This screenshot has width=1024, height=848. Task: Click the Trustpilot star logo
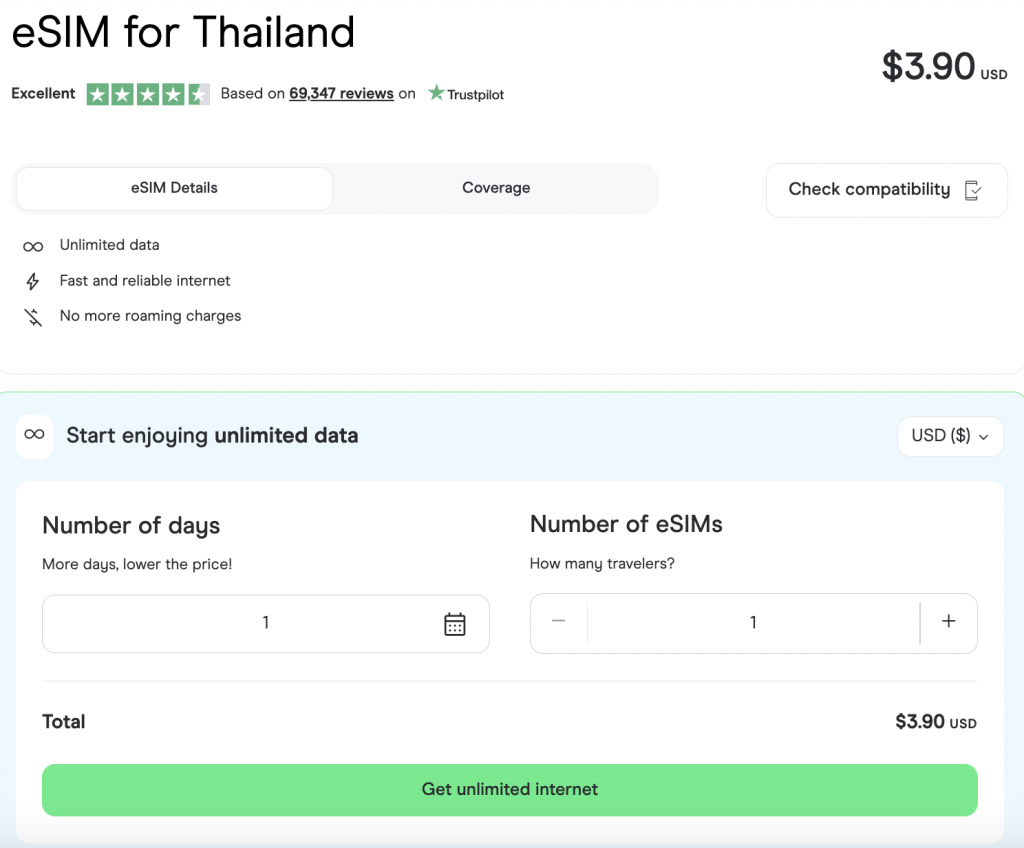[436, 93]
